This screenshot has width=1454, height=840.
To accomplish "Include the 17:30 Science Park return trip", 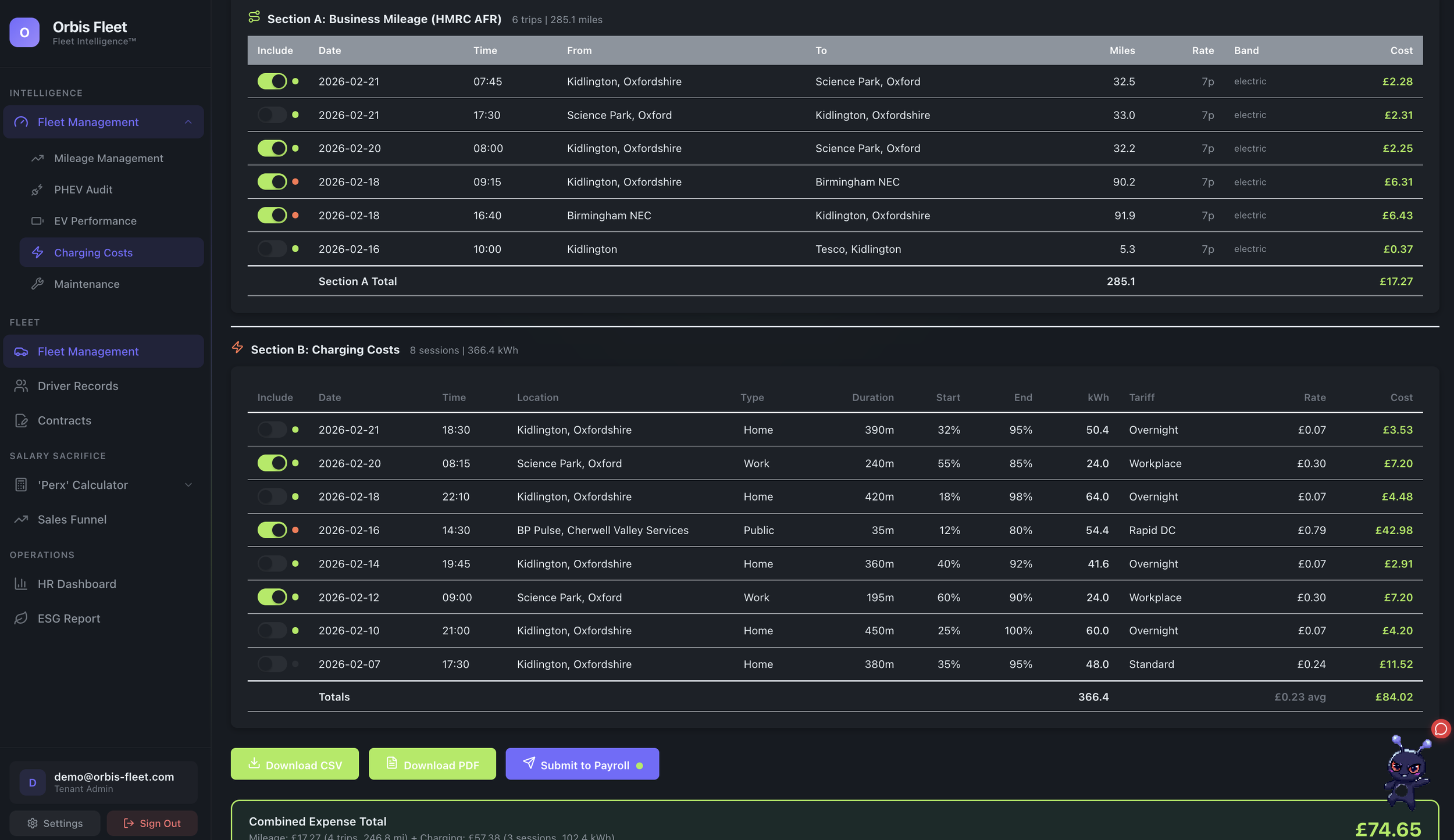I will [x=272, y=115].
